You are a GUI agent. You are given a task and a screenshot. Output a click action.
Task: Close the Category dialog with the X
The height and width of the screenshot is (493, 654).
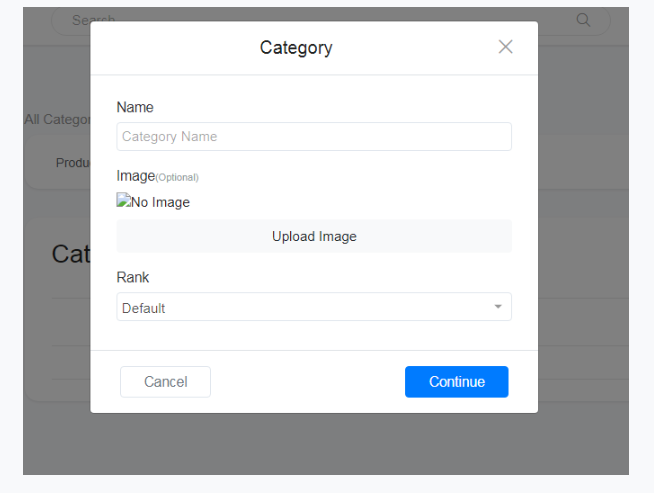pyautogui.click(x=505, y=47)
